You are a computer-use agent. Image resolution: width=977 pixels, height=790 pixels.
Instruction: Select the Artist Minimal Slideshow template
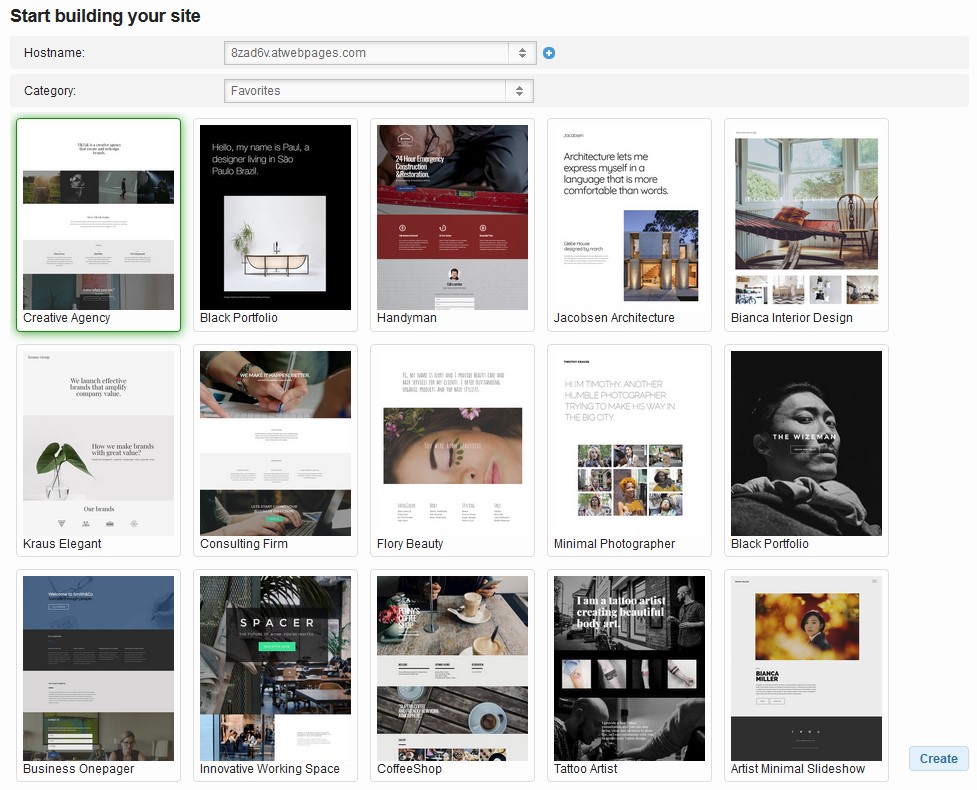pos(806,668)
